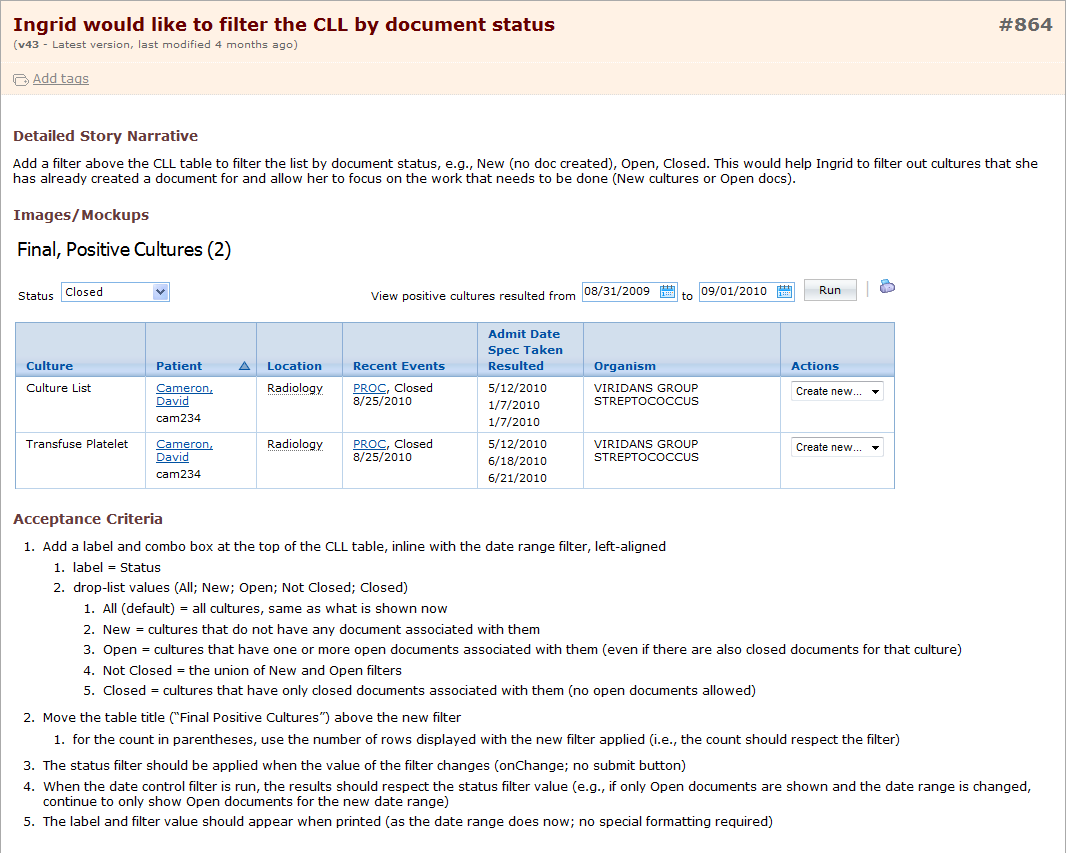The height and width of the screenshot is (854, 1066).
Task: Sort by the Recent Events column header
Action: (x=398, y=366)
